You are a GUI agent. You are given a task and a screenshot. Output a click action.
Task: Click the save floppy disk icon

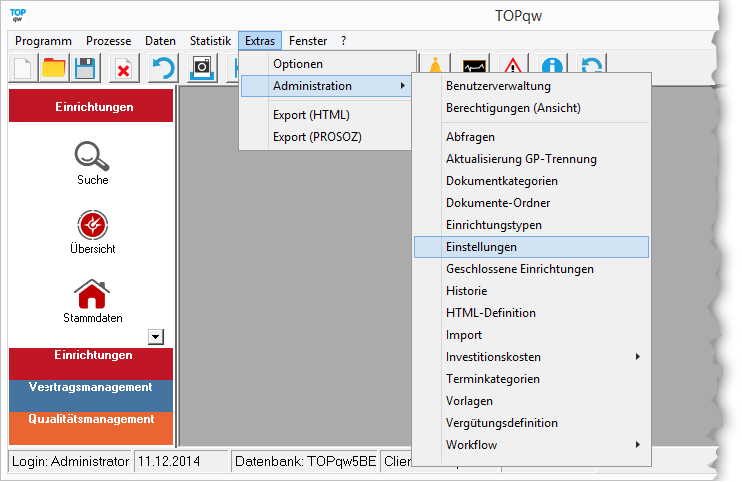[x=85, y=68]
